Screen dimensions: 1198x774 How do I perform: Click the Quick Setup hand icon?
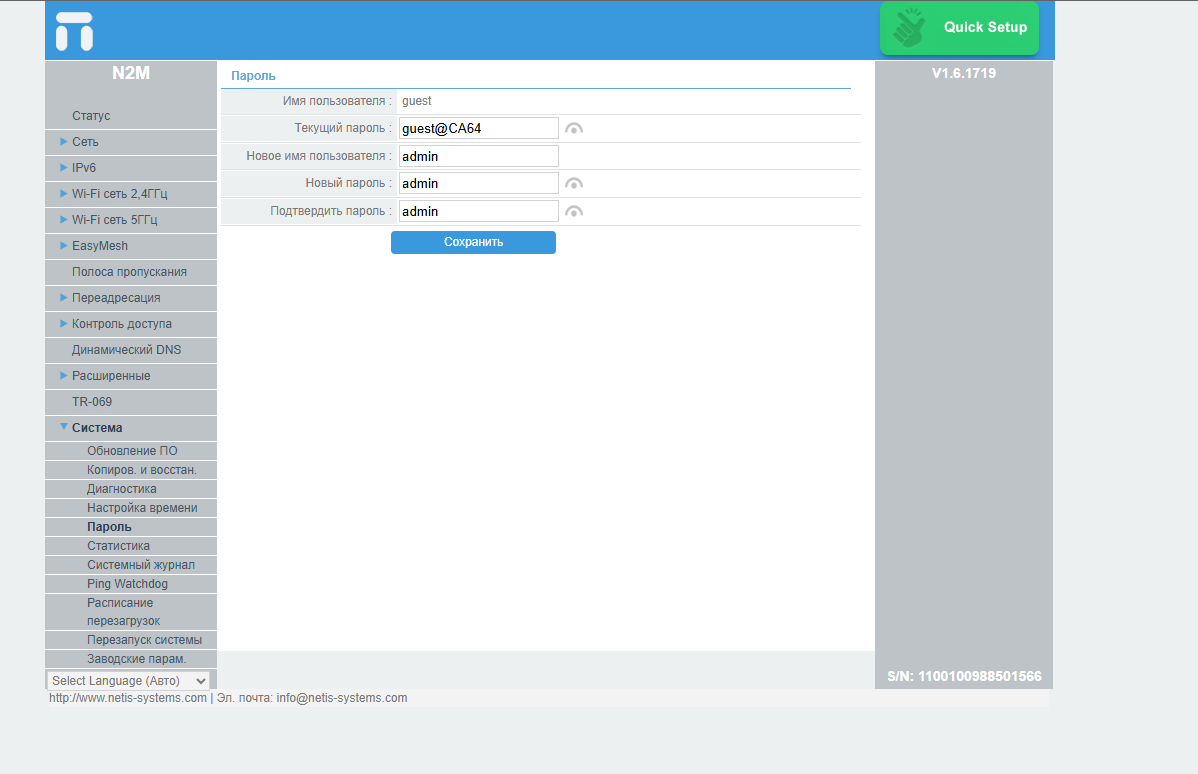909,28
